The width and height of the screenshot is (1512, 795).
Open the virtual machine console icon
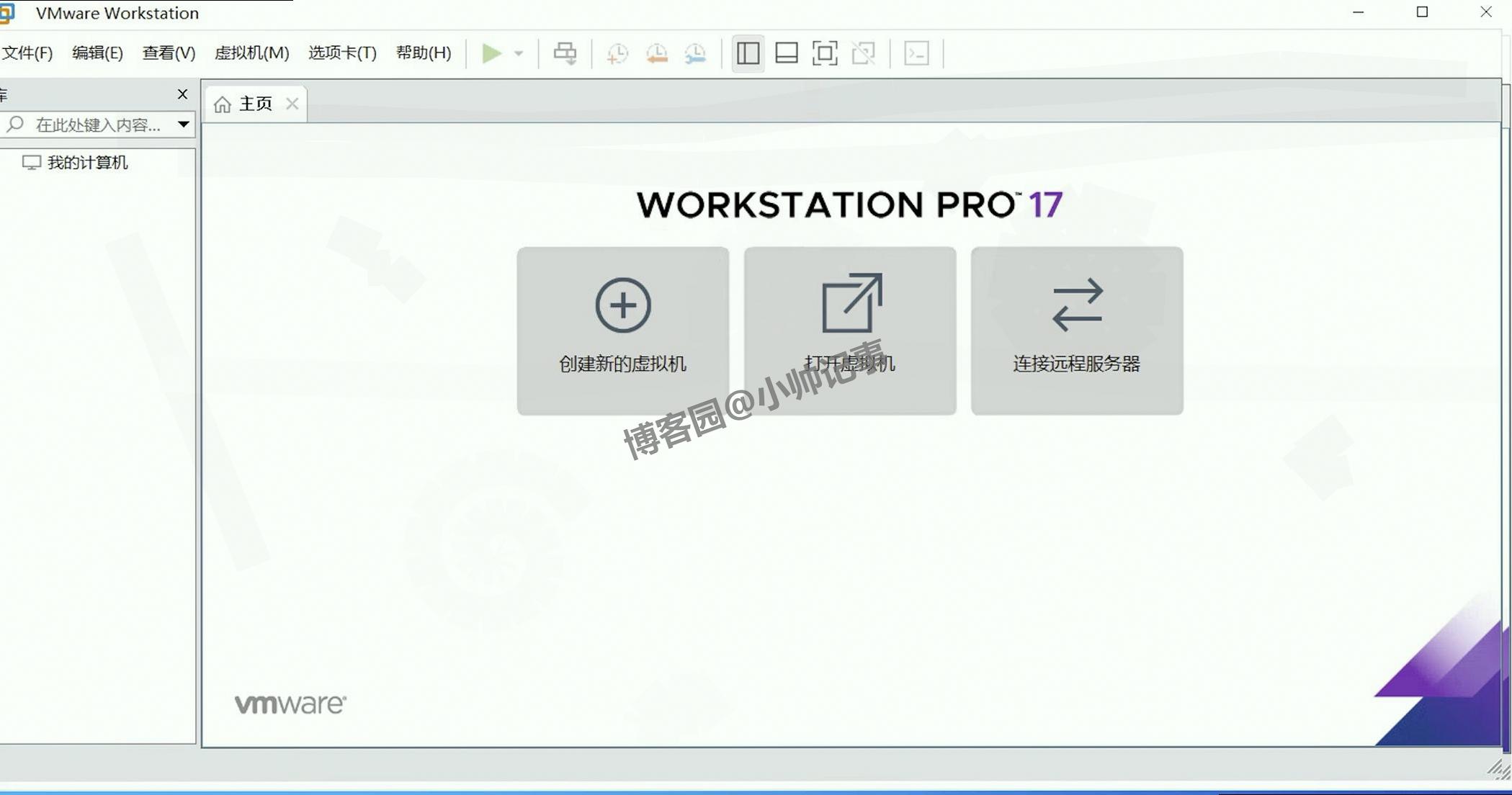(x=916, y=53)
